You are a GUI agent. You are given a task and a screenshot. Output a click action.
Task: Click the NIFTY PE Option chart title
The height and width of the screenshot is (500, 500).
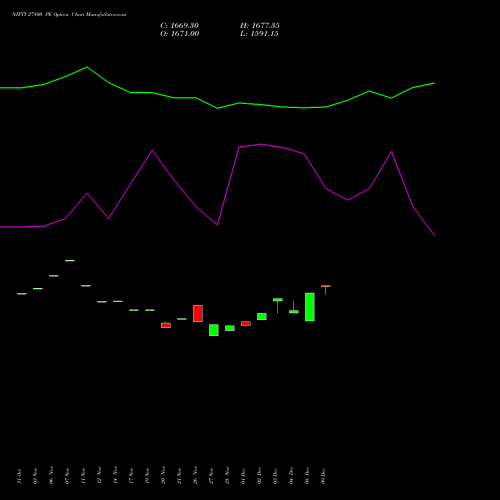(69, 15)
